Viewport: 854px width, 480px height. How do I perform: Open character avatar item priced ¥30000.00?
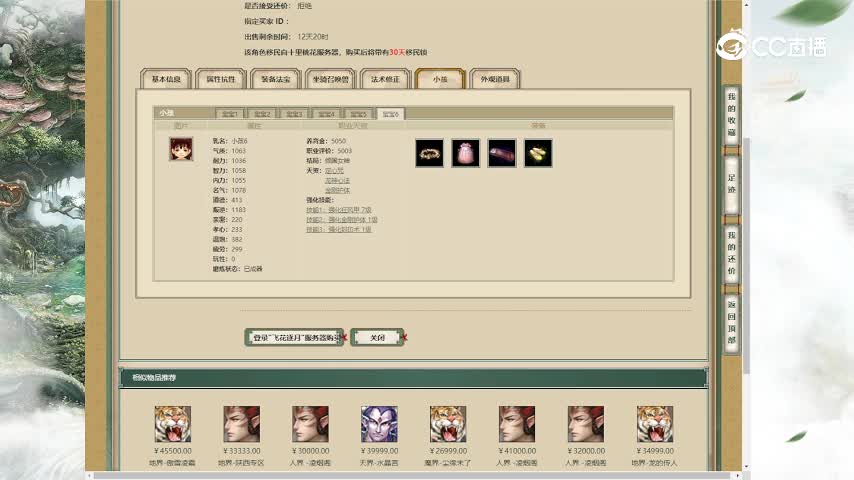coord(310,424)
